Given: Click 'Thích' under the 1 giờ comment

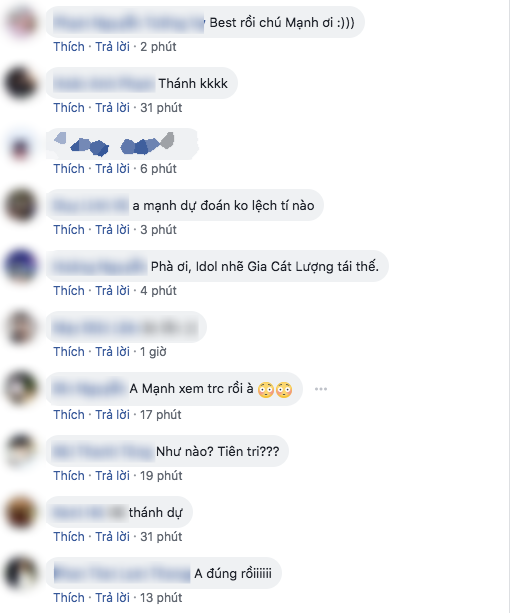Looking at the screenshot, I should pyautogui.click(x=69, y=352).
